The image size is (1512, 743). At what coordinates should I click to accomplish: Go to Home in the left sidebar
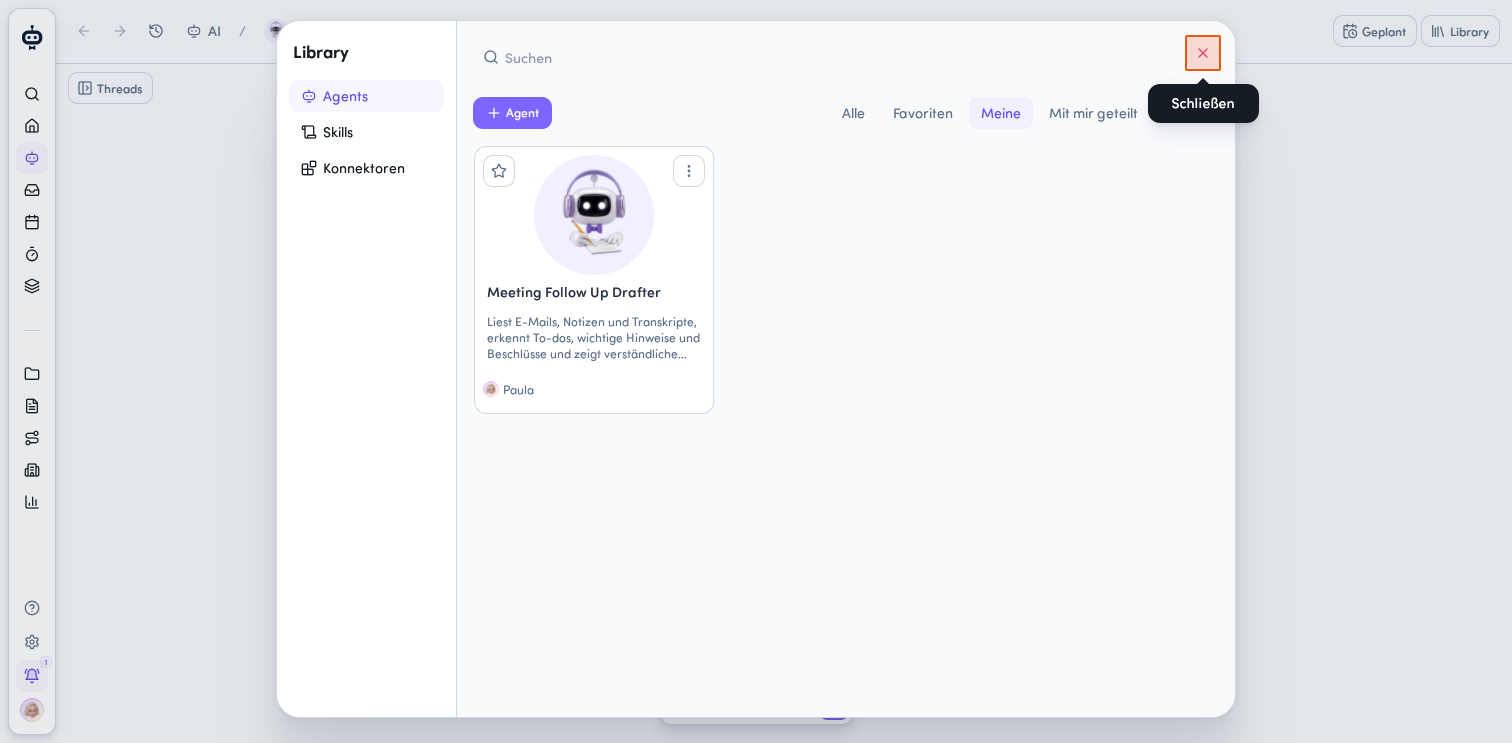[x=32, y=126]
